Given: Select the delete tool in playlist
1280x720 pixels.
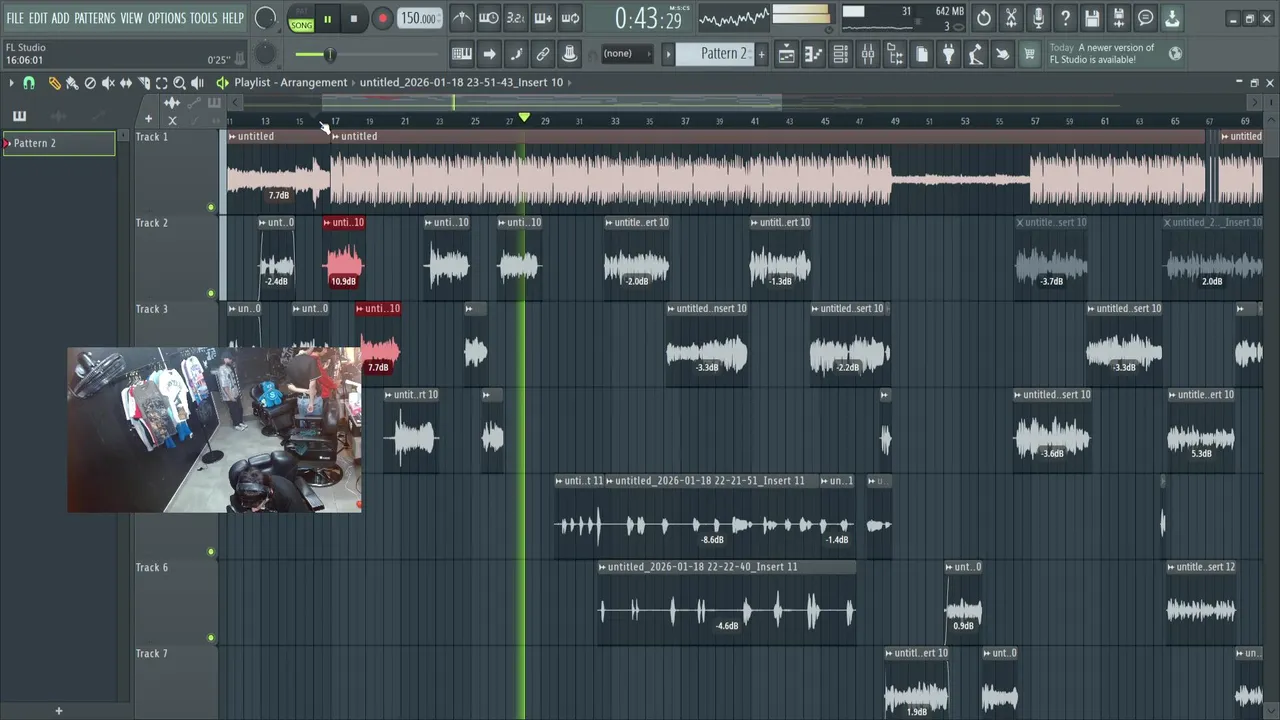Looking at the screenshot, I should coord(90,83).
